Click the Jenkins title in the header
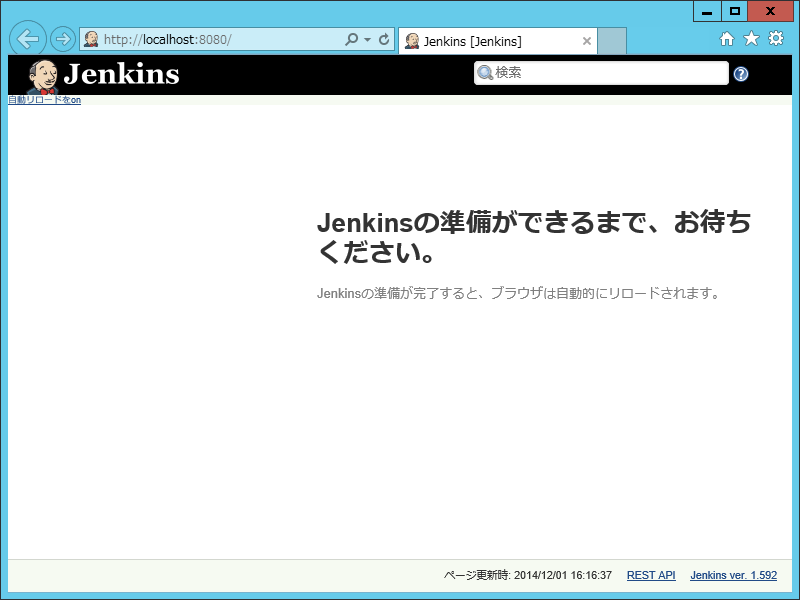The height and width of the screenshot is (600, 800). coord(121,74)
